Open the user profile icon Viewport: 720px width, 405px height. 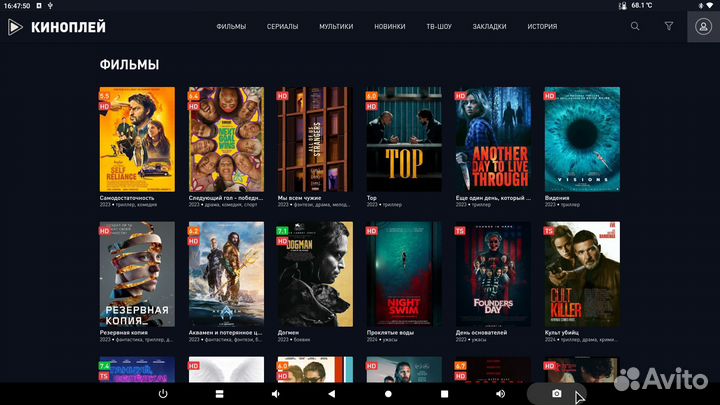click(702, 26)
